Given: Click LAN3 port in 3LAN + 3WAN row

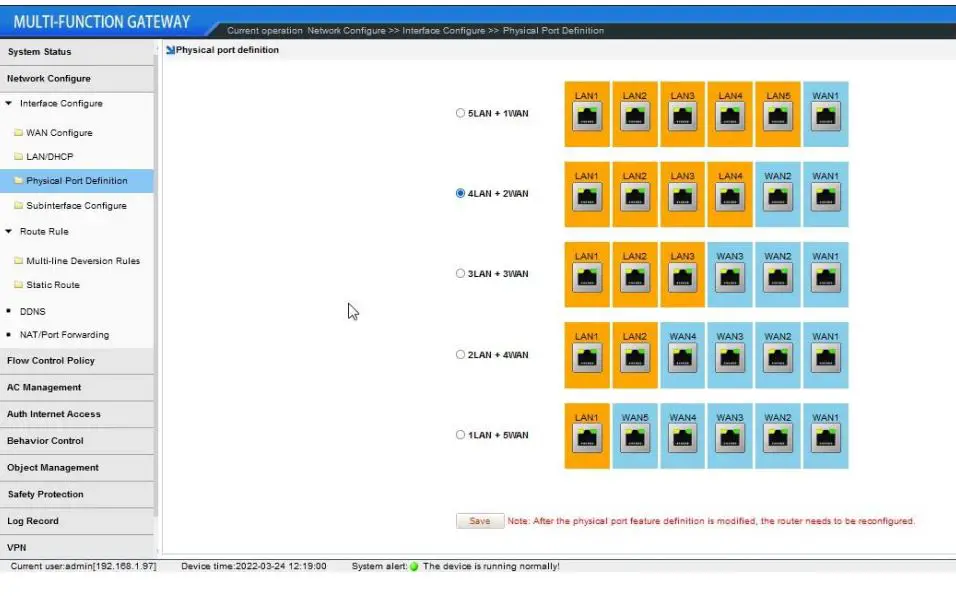Looking at the screenshot, I should tap(682, 274).
